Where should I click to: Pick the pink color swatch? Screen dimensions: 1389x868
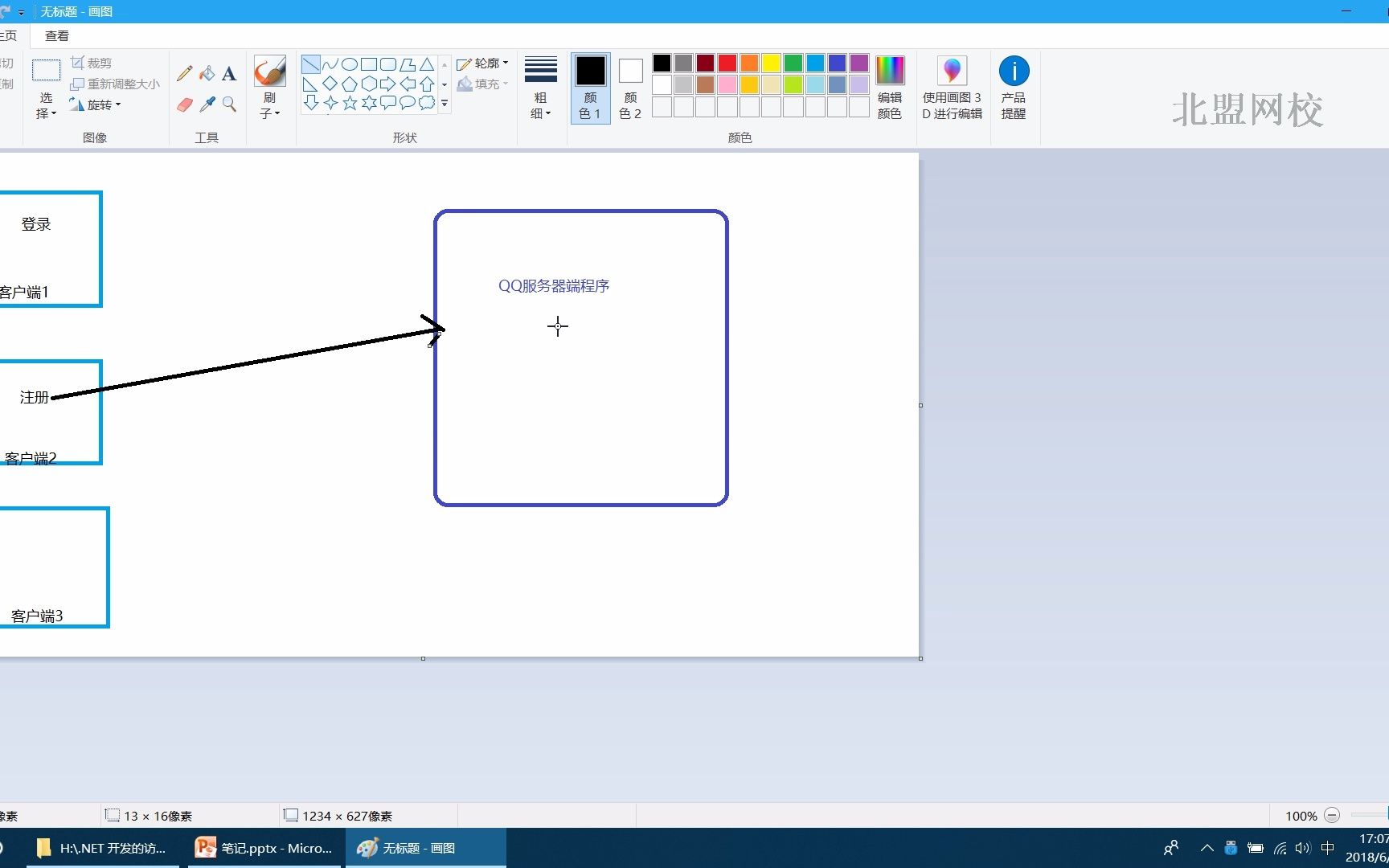coord(727,84)
